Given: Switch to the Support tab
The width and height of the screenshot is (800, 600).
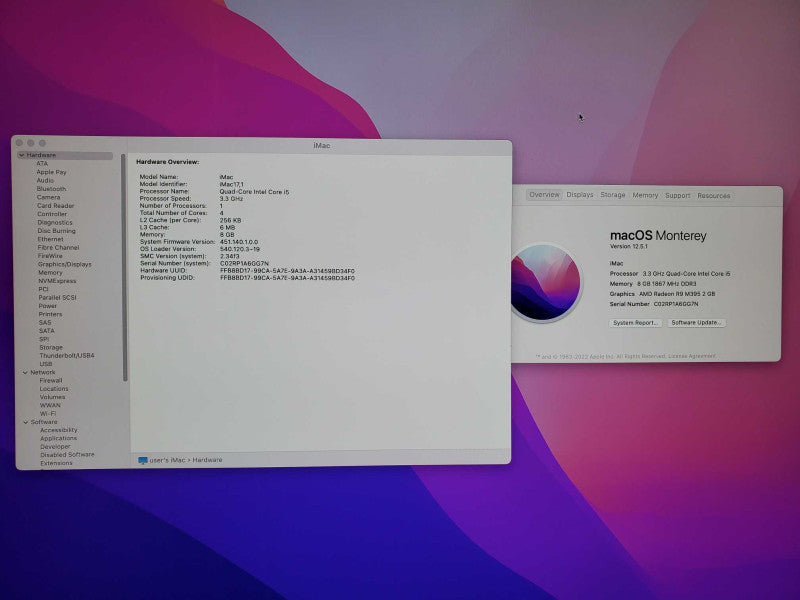Looking at the screenshot, I should 678,195.
